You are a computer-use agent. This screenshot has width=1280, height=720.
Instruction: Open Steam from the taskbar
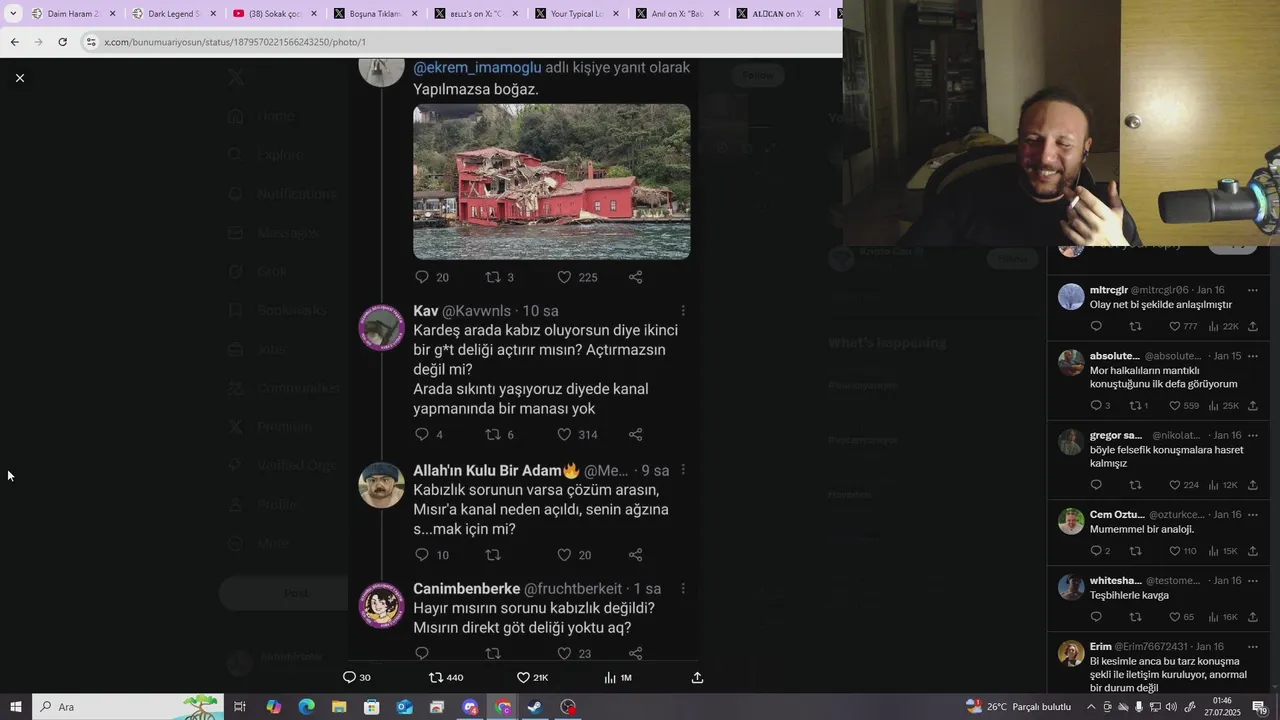click(535, 707)
